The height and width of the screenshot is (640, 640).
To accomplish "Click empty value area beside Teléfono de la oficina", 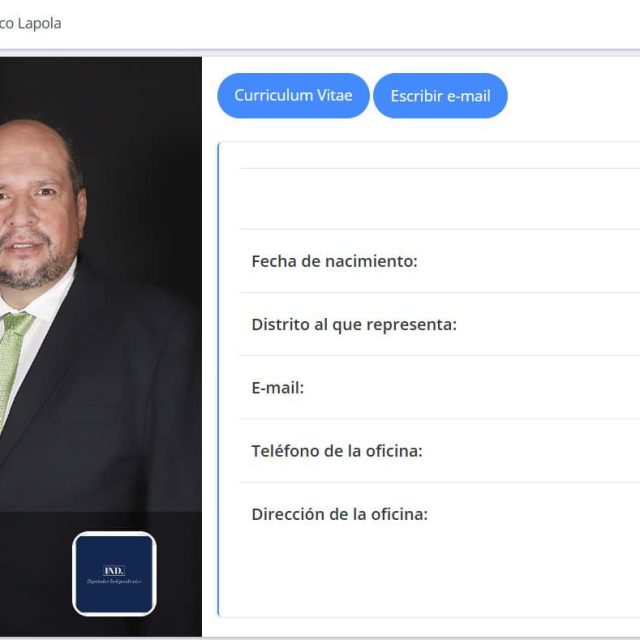I will (x=531, y=451).
